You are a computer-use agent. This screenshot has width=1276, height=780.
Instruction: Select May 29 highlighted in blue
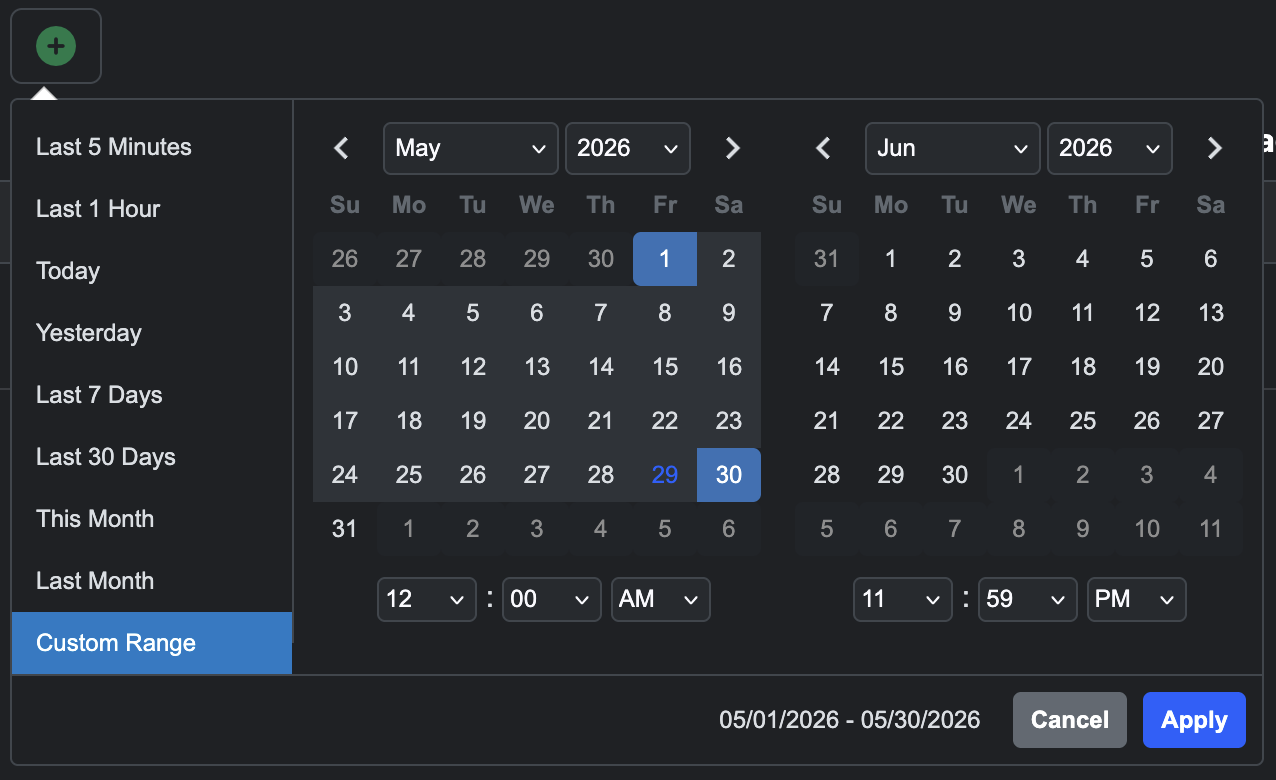(665, 475)
